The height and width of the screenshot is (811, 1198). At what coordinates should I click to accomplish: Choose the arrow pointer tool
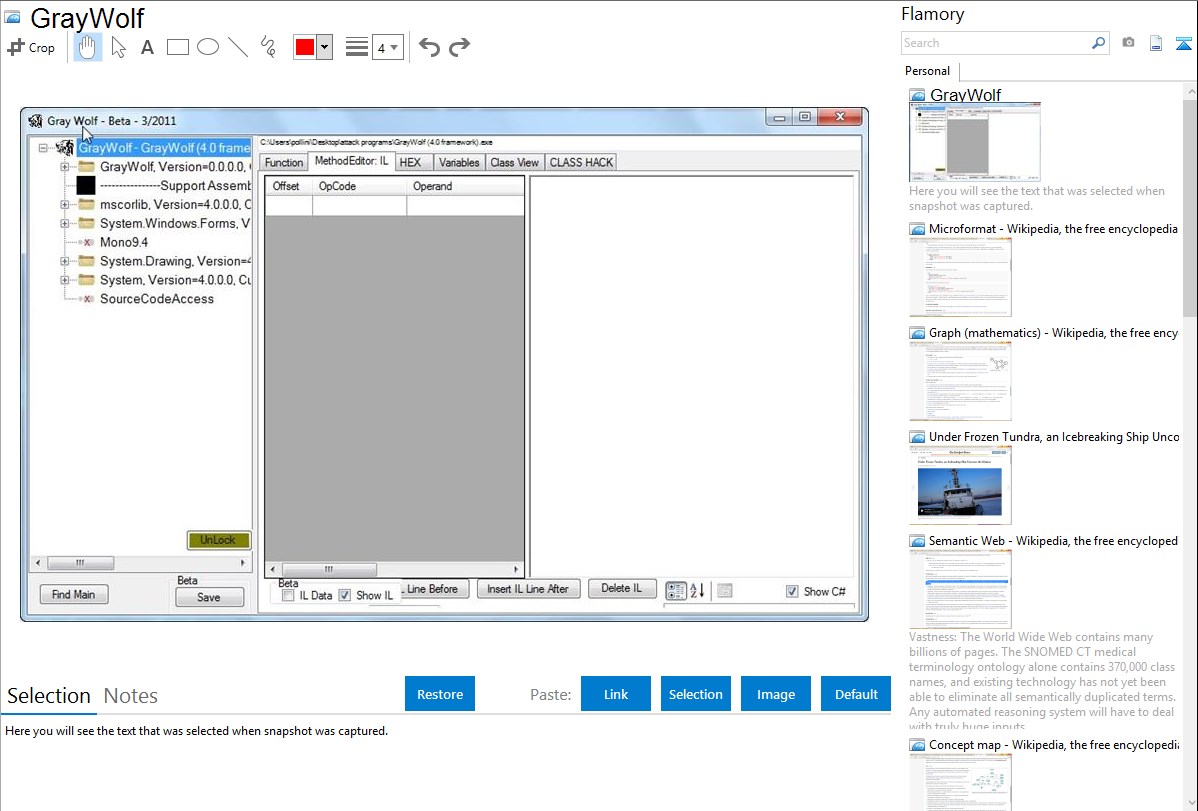click(118, 47)
